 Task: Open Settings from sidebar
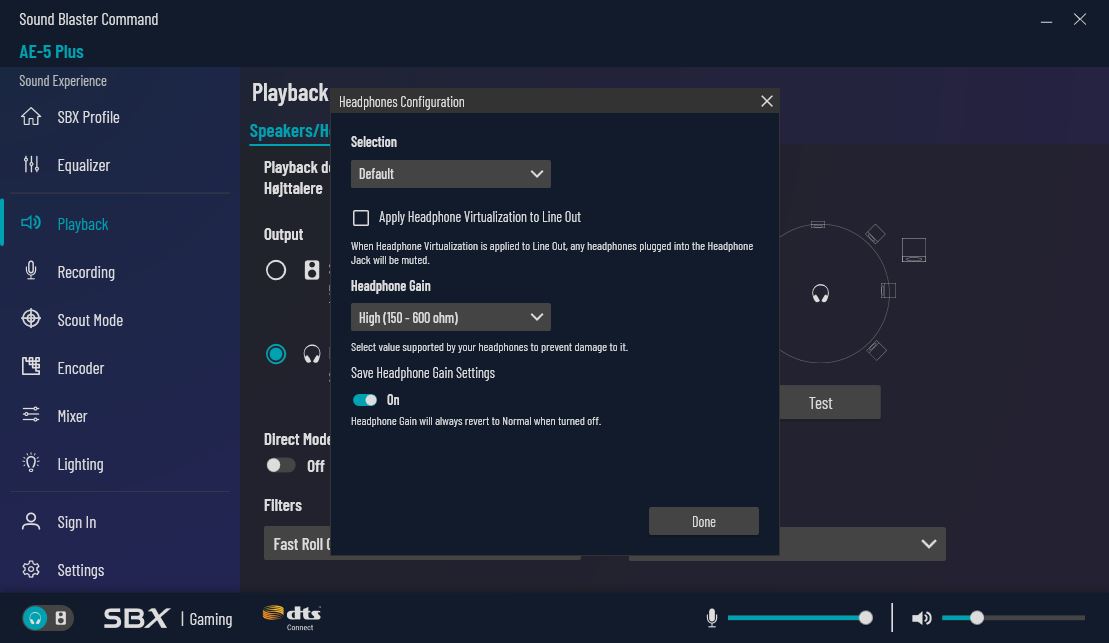pos(81,570)
